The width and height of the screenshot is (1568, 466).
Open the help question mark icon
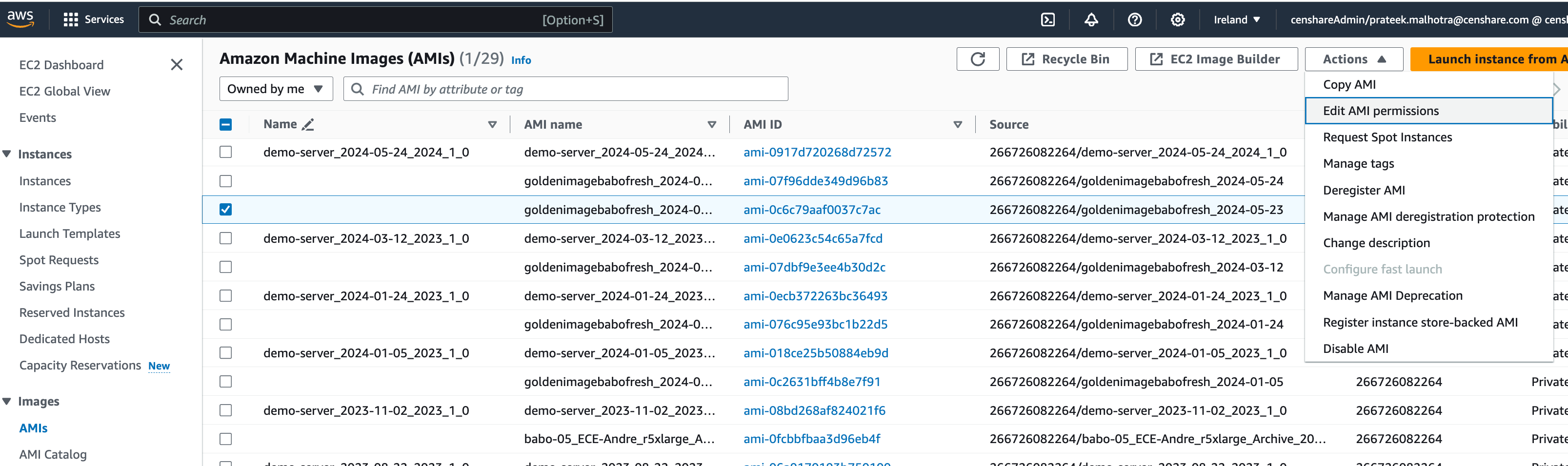[x=1134, y=19]
